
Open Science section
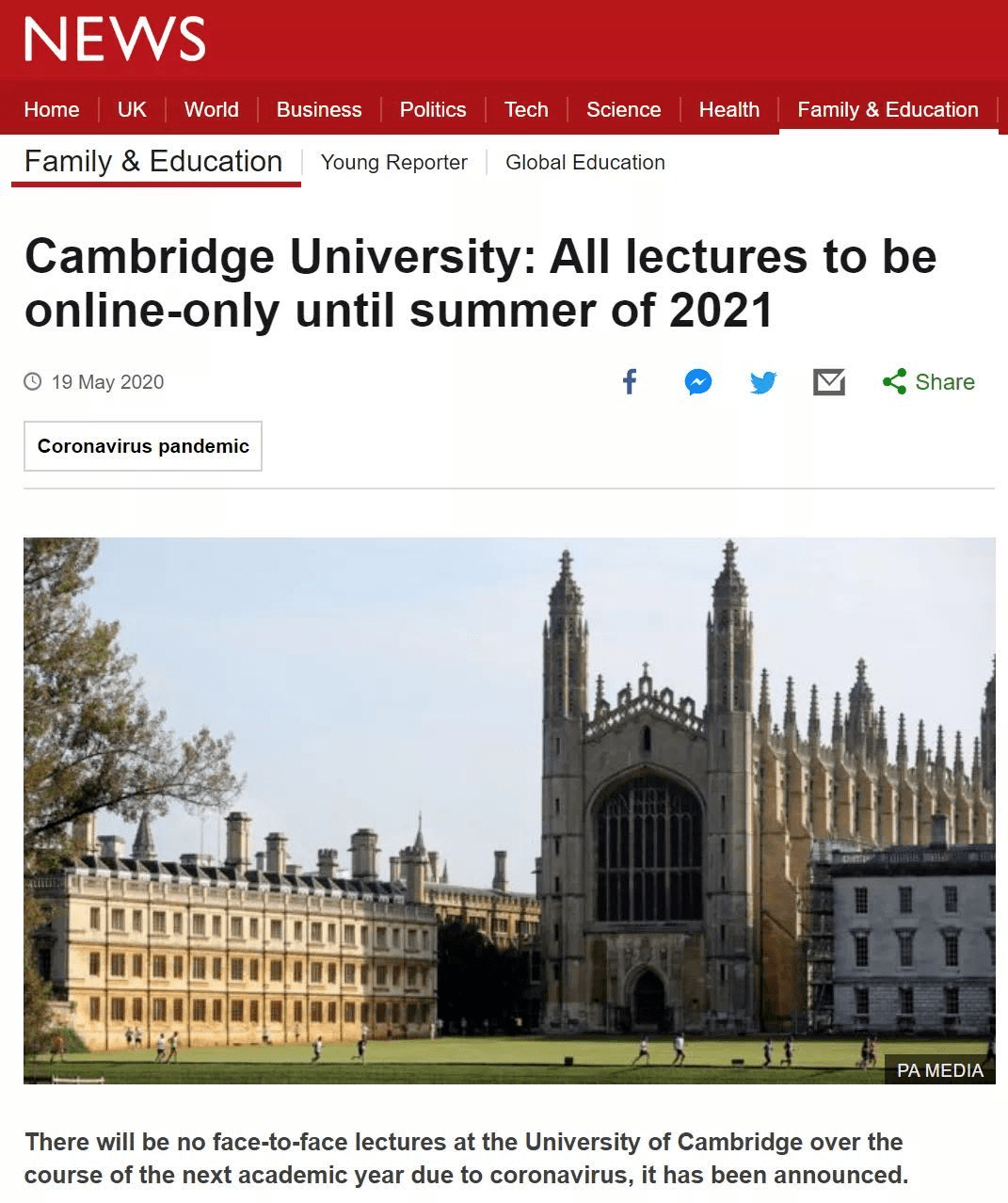coord(624,109)
